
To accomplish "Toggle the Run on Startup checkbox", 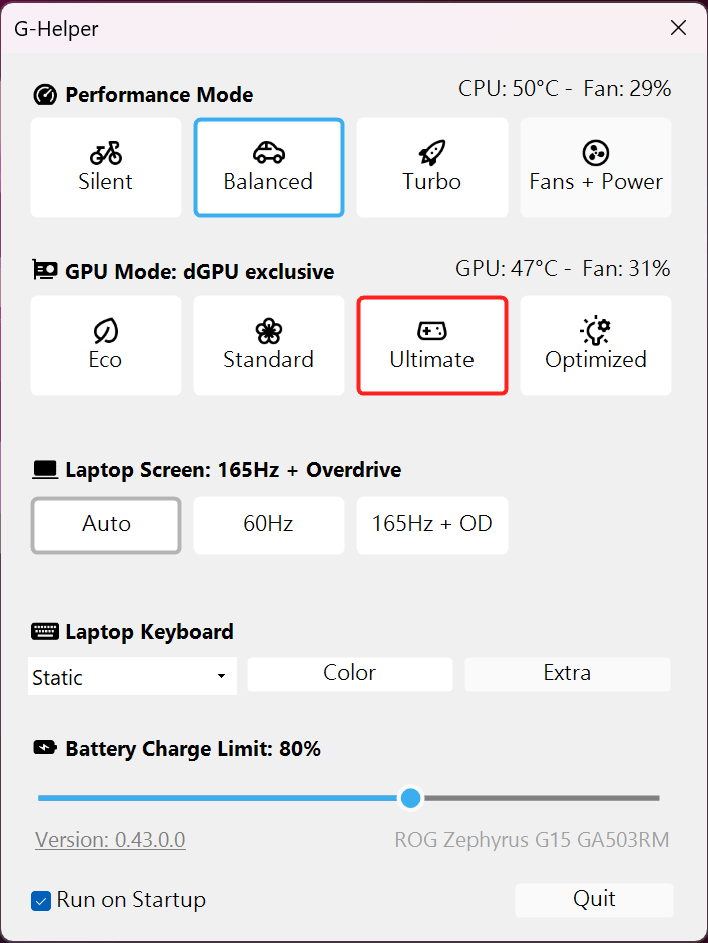I will click(41, 900).
